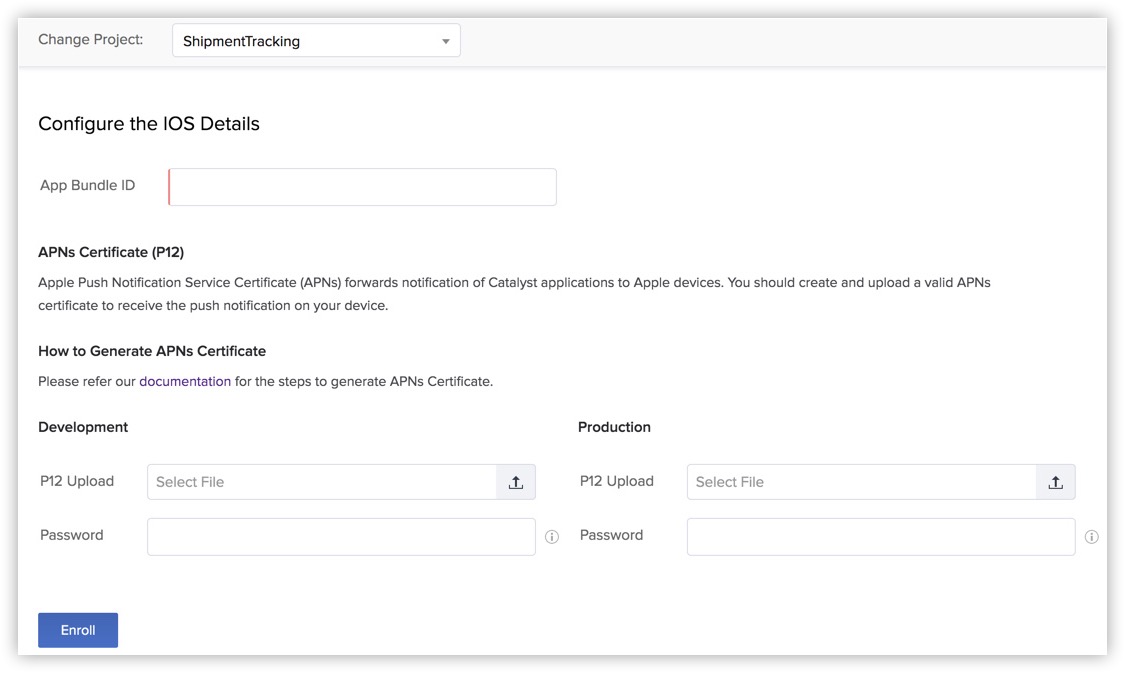Click the Production P12 upload icon
The width and height of the screenshot is (1125, 673).
click(1055, 482)
